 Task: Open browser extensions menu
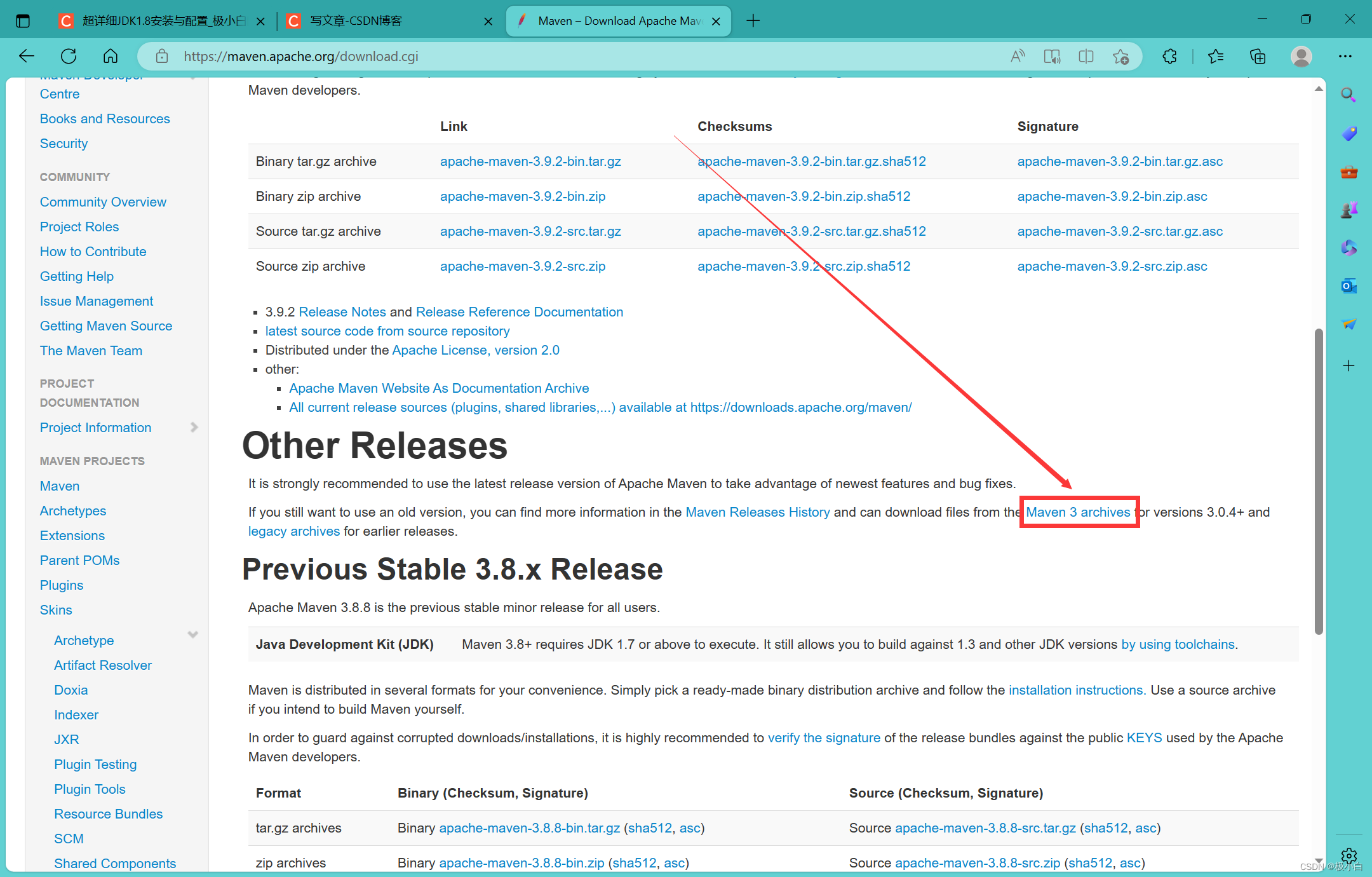tap(1169, 57)
